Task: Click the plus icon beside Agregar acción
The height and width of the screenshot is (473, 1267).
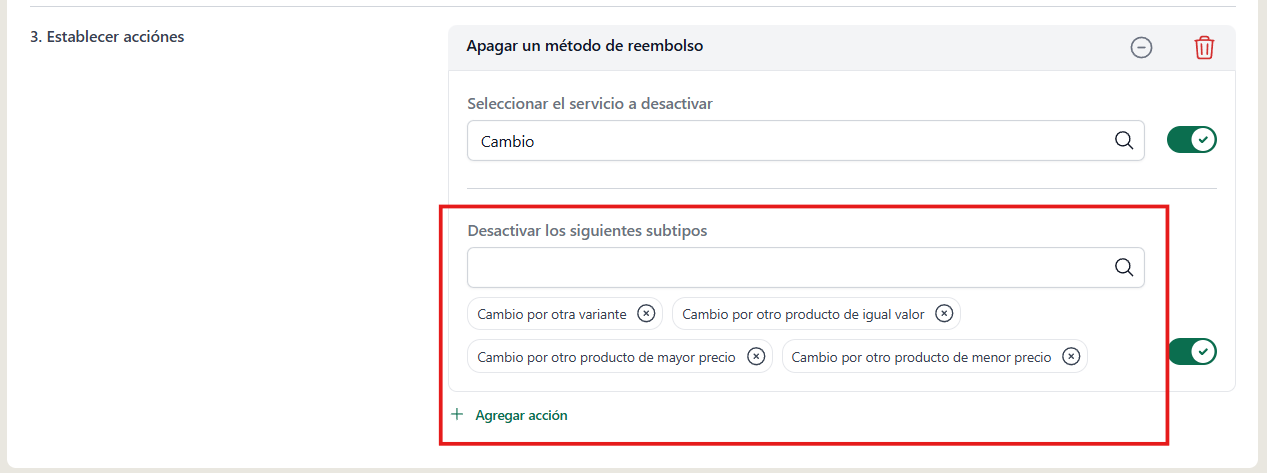Action: pos(457,414)
